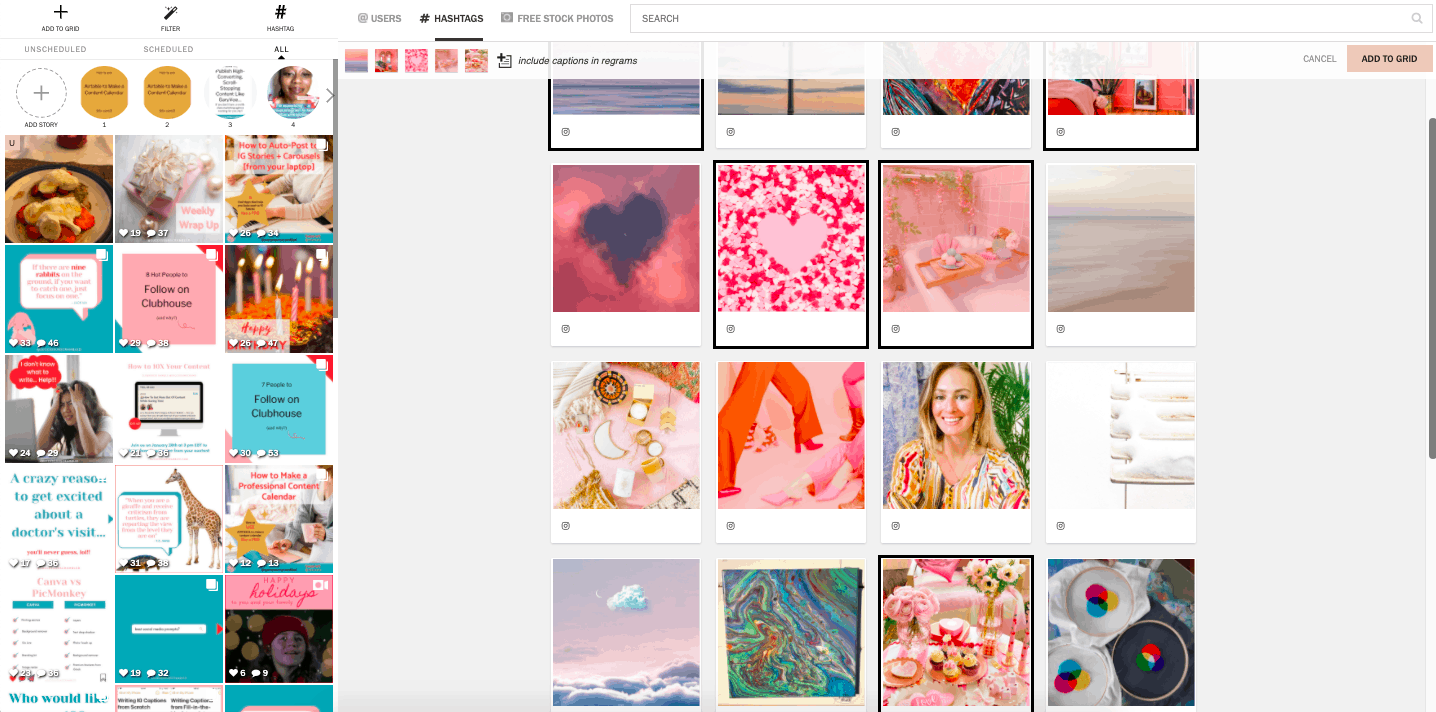Open the Weekly Wrap Up post
Image resolution: width=1436 pixels, height=712 pixels.
[x=169, y=189]
